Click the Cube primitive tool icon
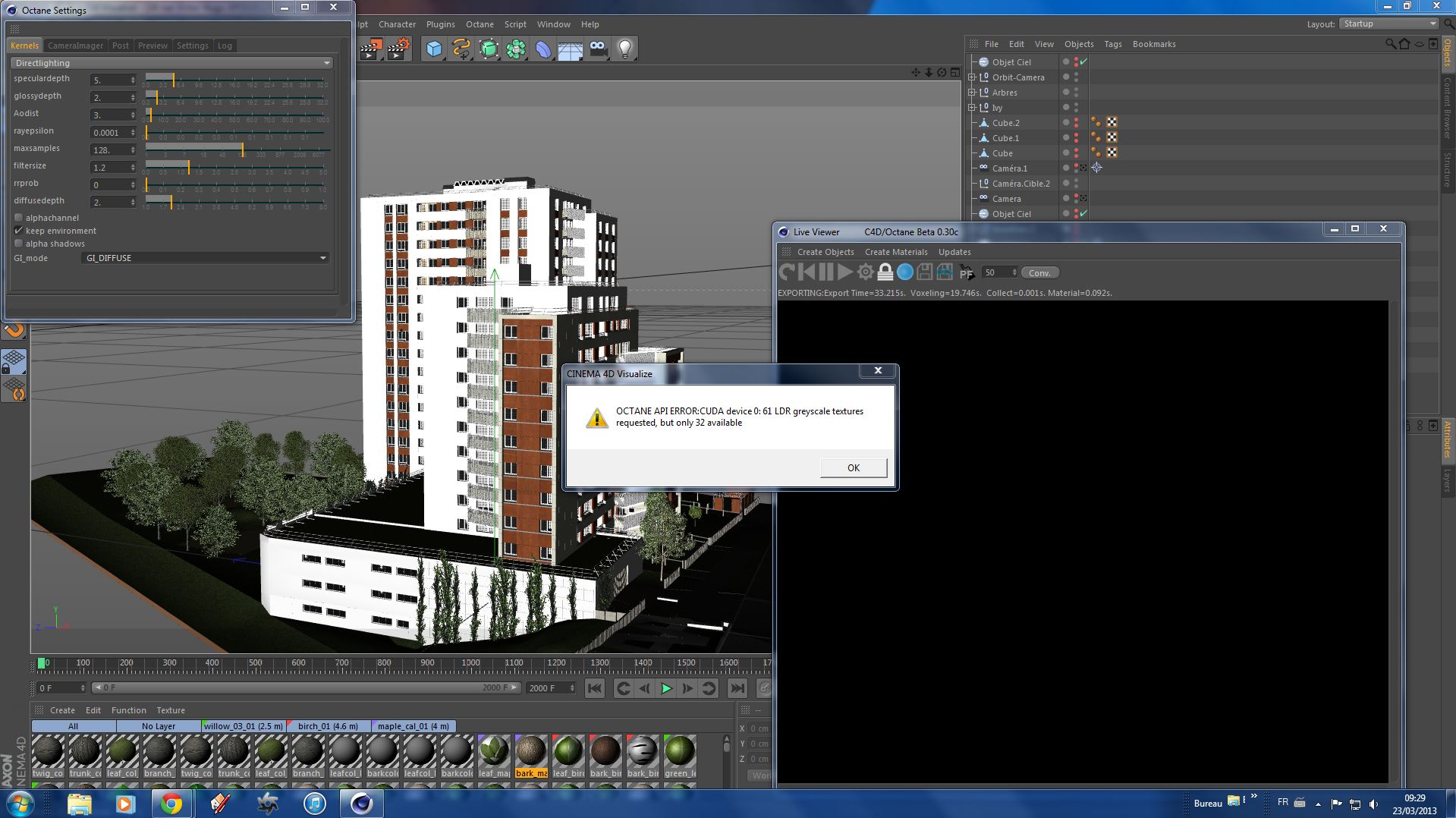Image resolution: width=1456 pixels, height=818 pixels. tap(434, 49)
